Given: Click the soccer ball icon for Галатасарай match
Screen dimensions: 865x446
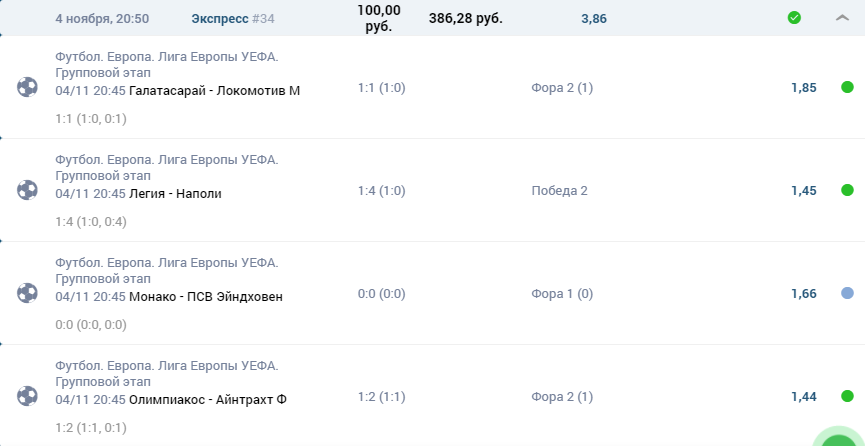Looking at the screenshot, I should click(27, 87).
